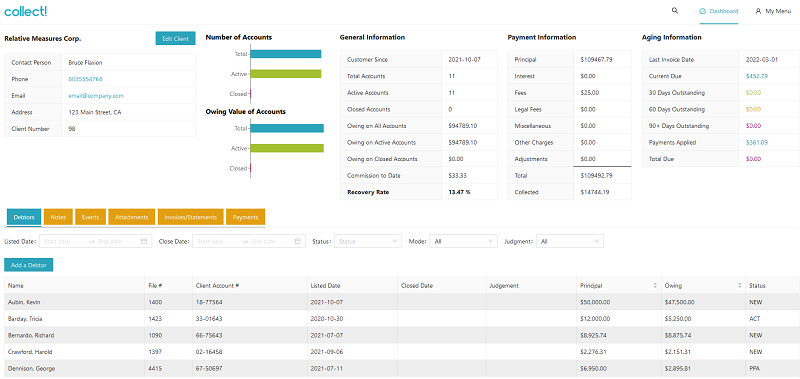Click the Principal amount $109467.79

pos(596,60)
